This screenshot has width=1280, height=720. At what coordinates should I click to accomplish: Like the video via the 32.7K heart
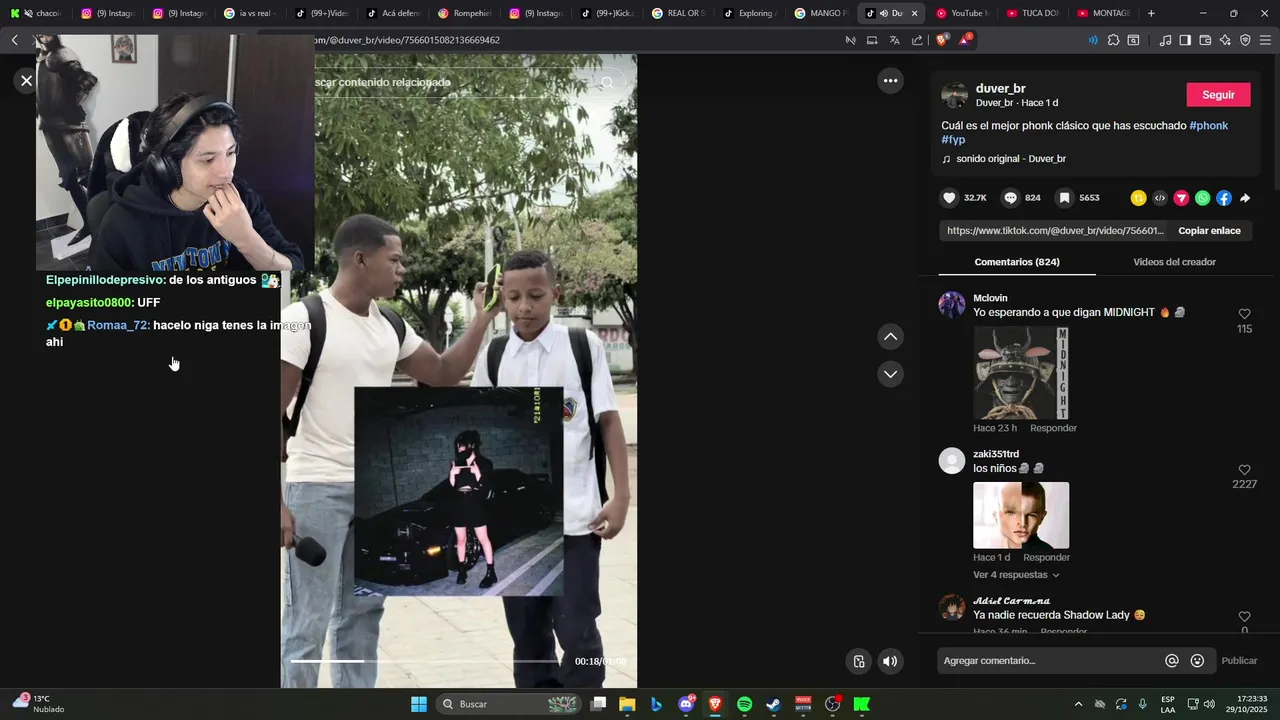pyautogui.click(x=950, y=198)
